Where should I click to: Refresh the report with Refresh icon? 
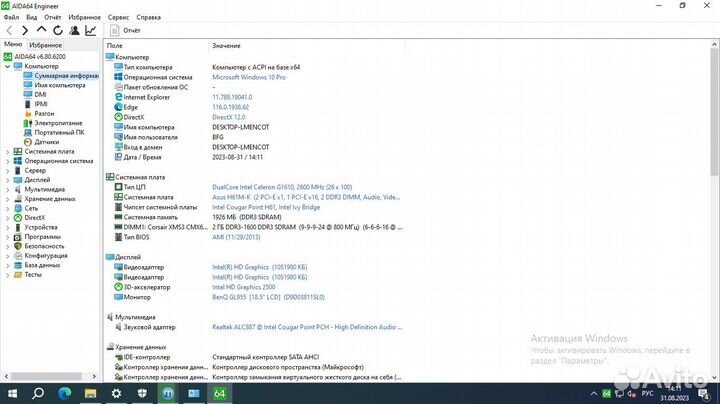58,30
